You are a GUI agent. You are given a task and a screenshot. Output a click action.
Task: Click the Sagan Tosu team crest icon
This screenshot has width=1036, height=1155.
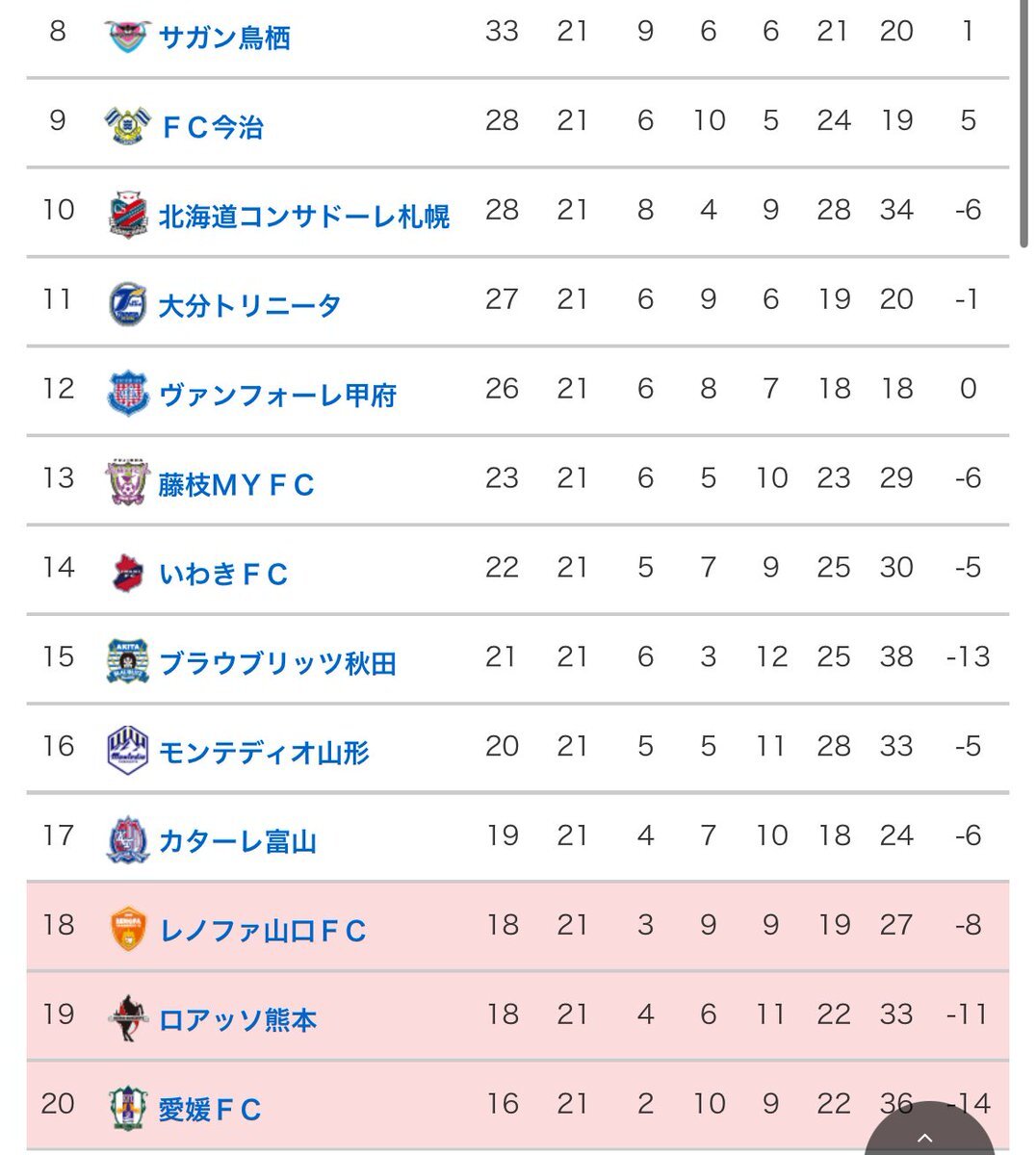pyautogui.click(x=128, y=37)
